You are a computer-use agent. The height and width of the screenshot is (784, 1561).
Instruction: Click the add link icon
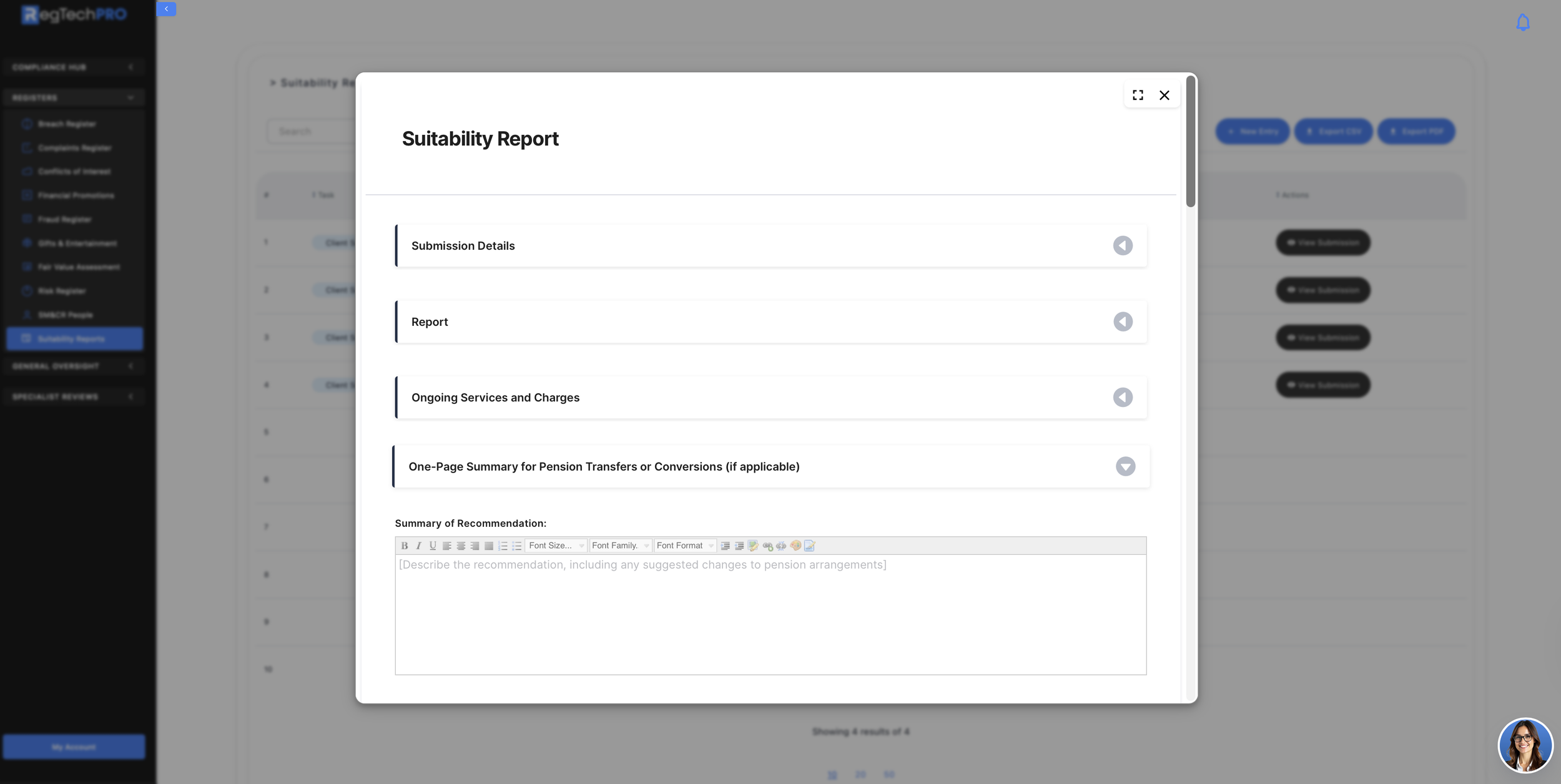click(767, 546)
